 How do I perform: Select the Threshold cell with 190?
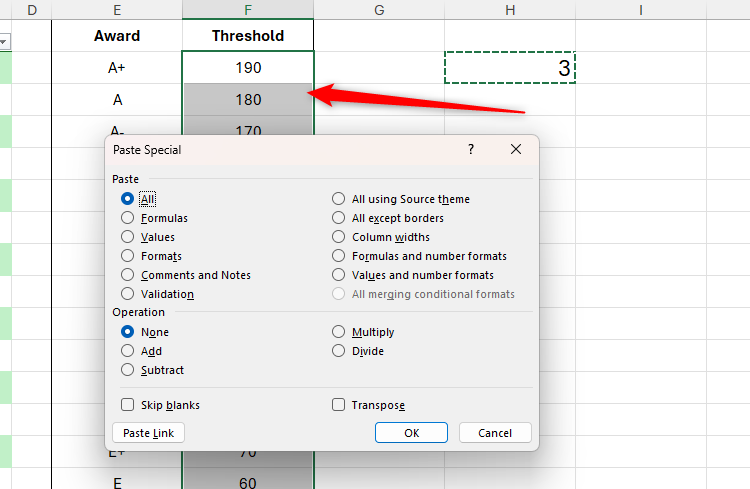pyautogui.click(x=248, y=68)
